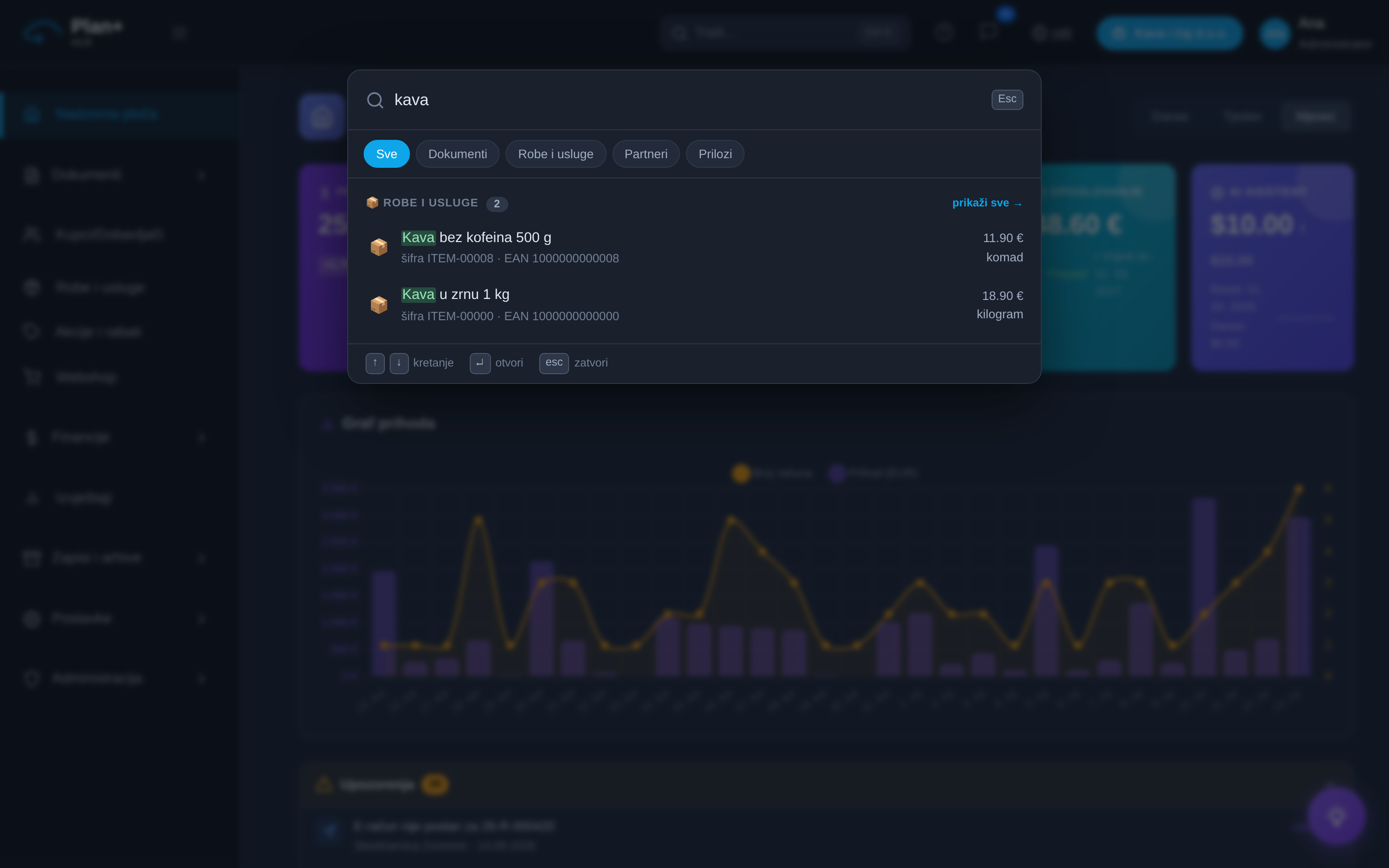Click the "otvori" hint label

509,363
